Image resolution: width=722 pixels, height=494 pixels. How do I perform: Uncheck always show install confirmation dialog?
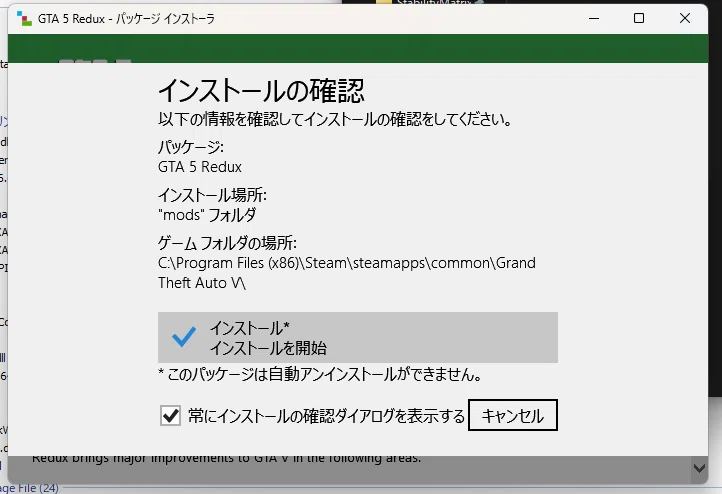[x=170, y=416]
